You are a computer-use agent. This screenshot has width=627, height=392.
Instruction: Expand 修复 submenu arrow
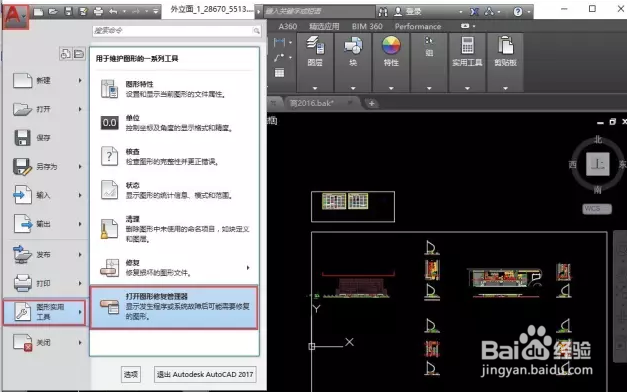(x=248, y=268)
